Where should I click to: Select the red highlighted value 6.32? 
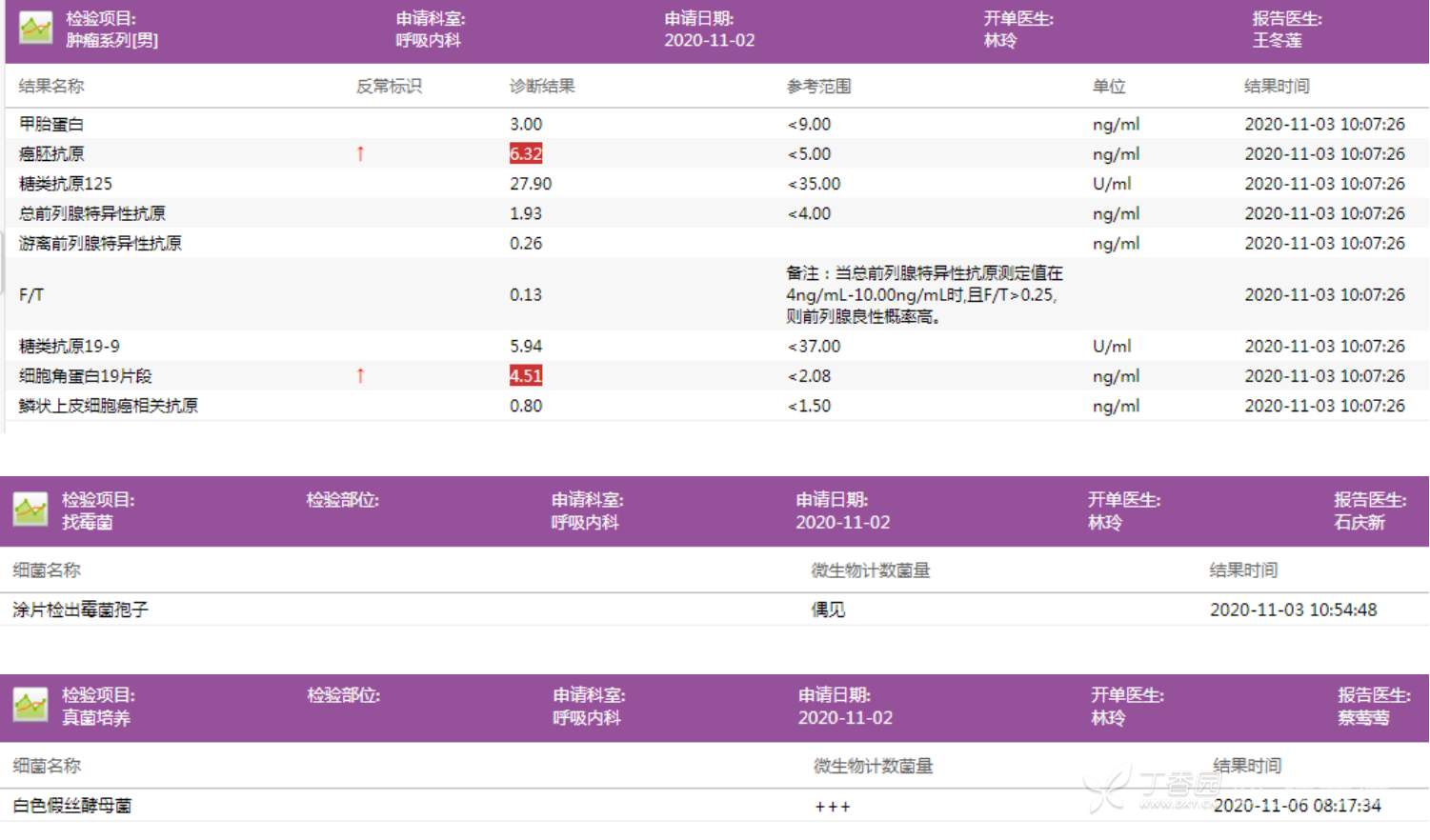[526, 154]
